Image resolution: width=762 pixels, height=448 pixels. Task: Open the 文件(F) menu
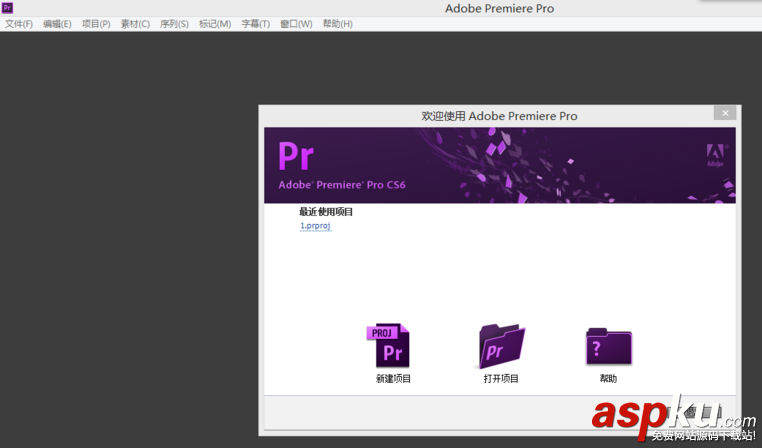(19, 24)
